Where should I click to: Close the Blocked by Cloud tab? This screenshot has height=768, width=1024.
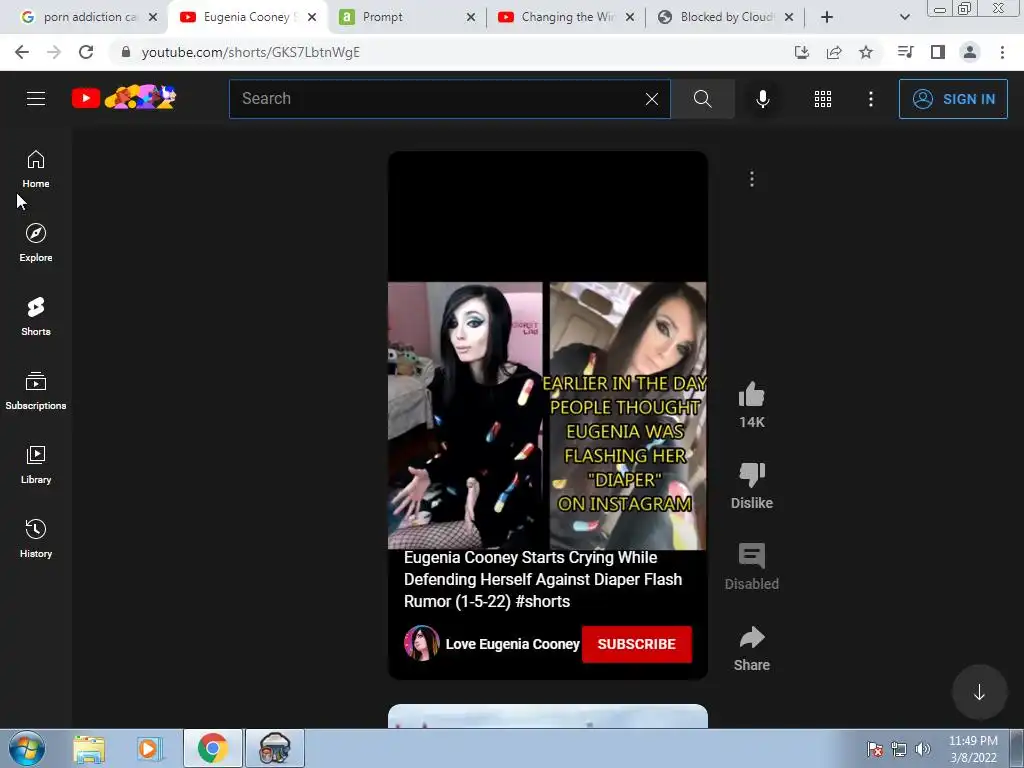[789, 18]
